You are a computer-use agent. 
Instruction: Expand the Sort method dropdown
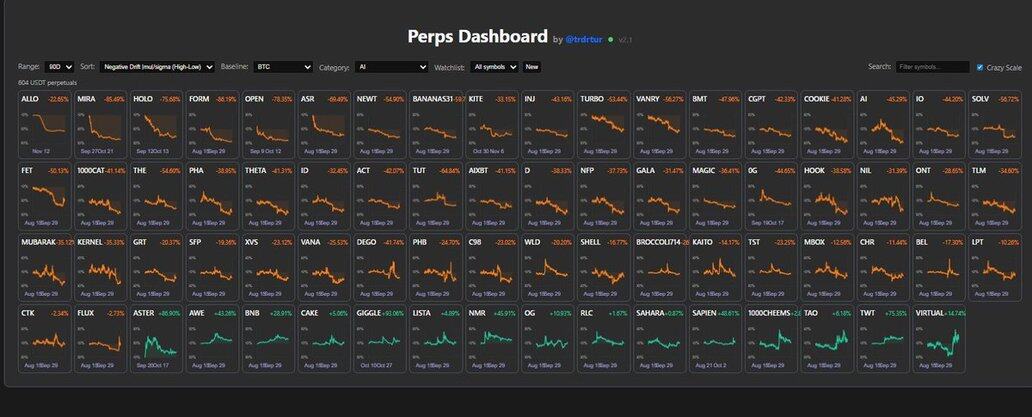tap(158, 67)
